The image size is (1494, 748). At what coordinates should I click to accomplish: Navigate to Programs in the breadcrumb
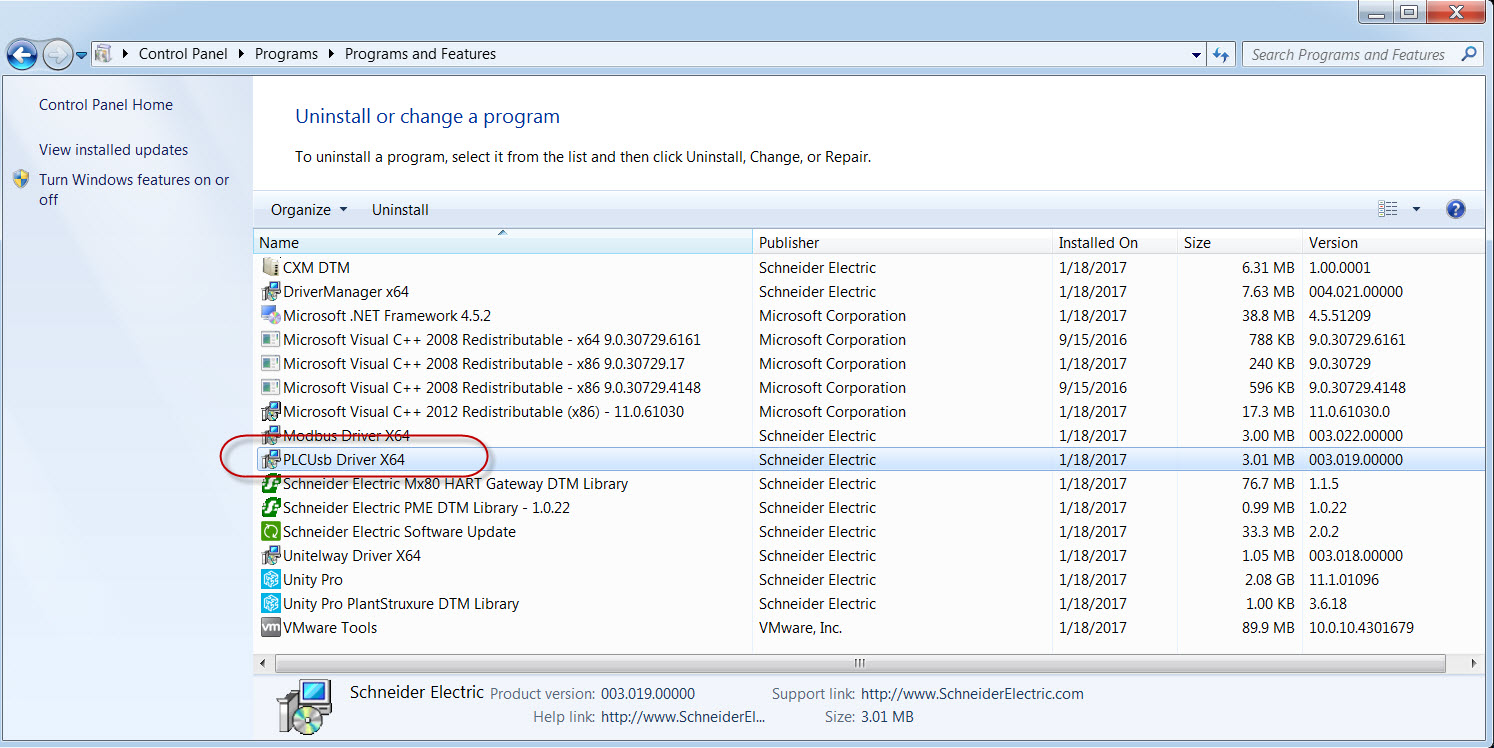(x=286, y=54)
